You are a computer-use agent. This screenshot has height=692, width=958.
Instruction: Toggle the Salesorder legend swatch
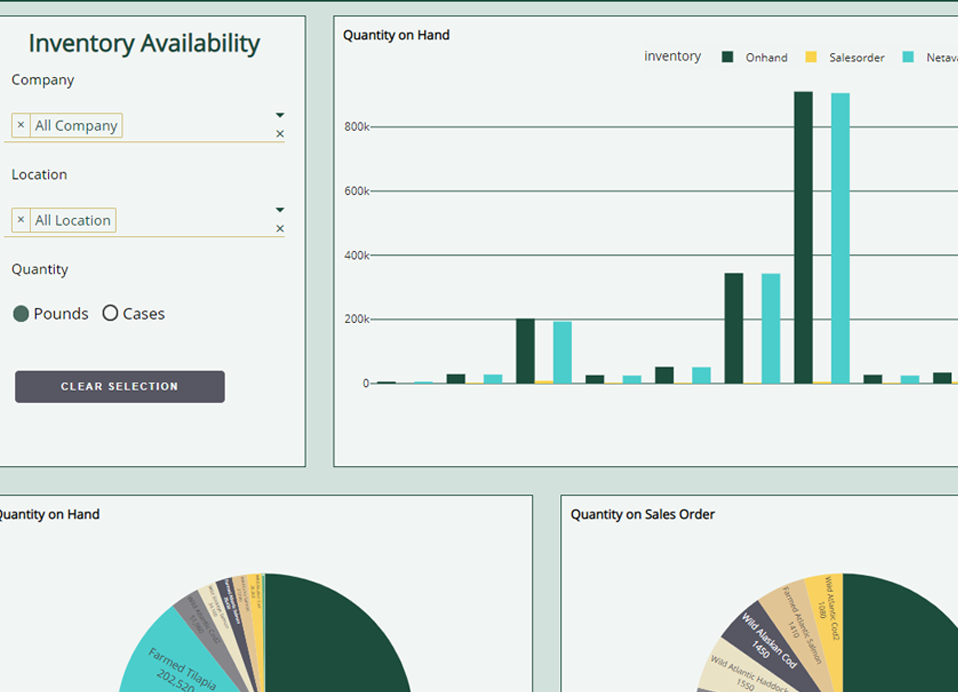point(811,57)
